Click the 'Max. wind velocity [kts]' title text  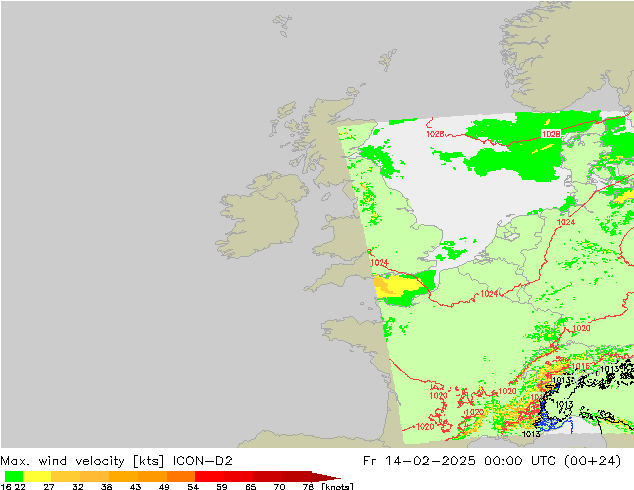pos(82,461)
